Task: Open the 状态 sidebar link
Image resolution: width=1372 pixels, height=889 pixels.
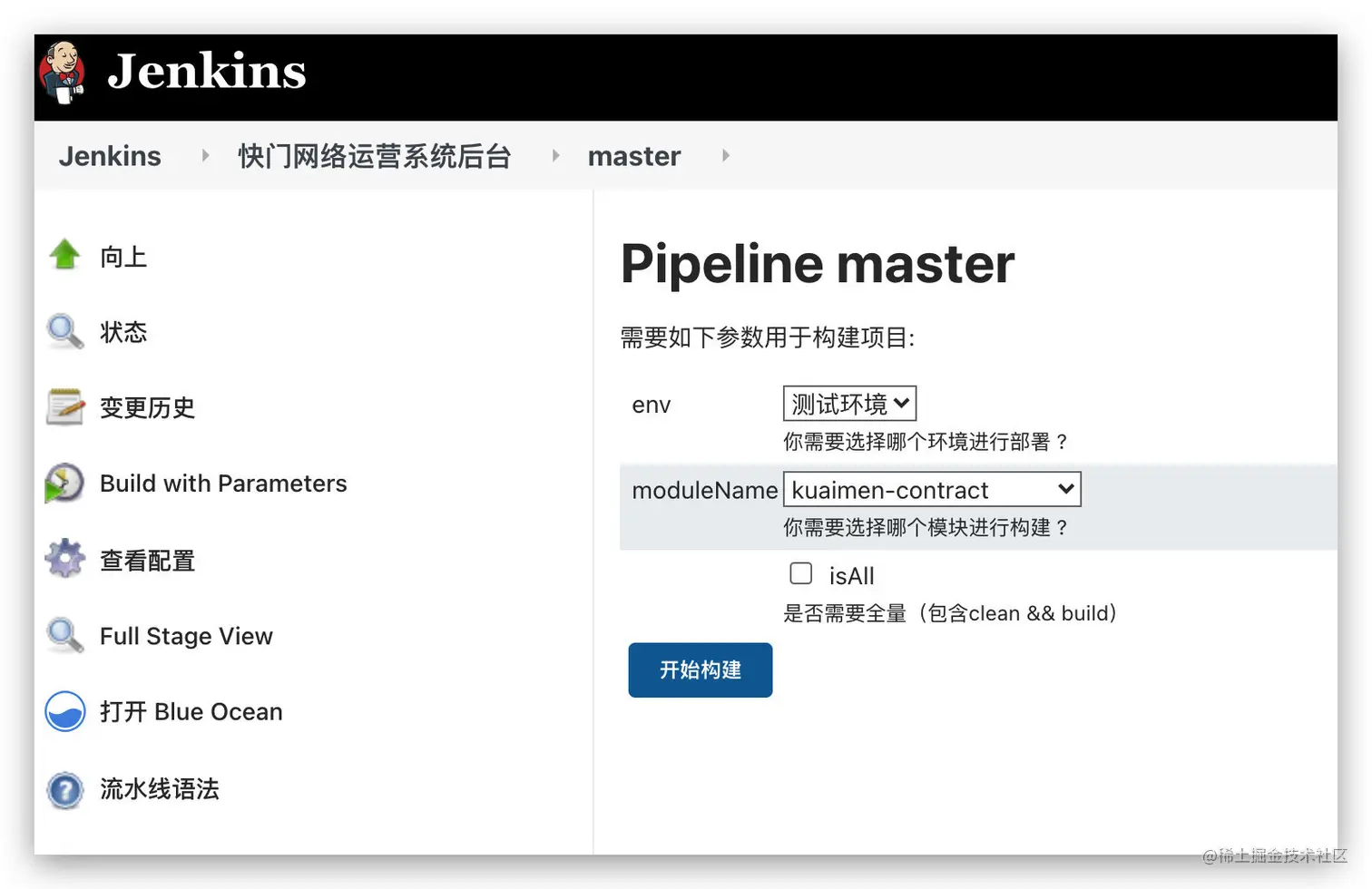Action: [x=123, y=332]
